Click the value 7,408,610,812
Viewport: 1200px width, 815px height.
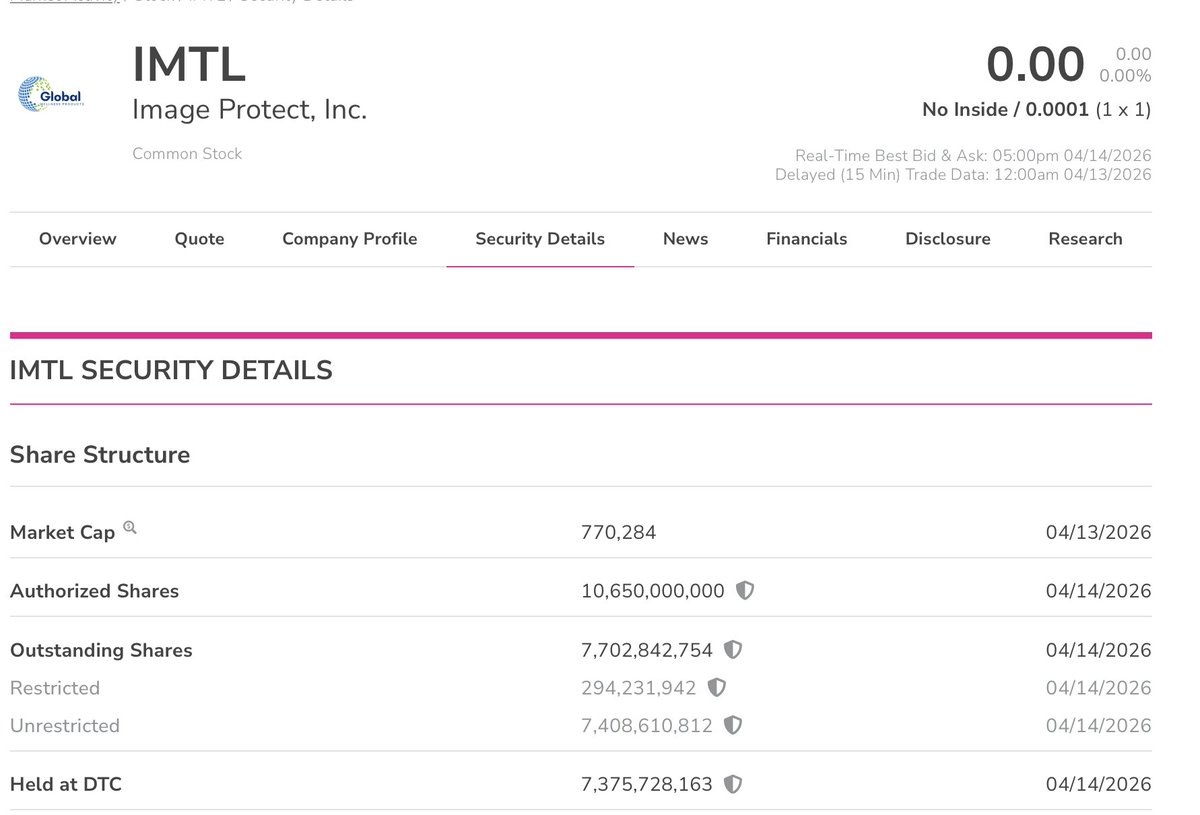click(647, 726)
